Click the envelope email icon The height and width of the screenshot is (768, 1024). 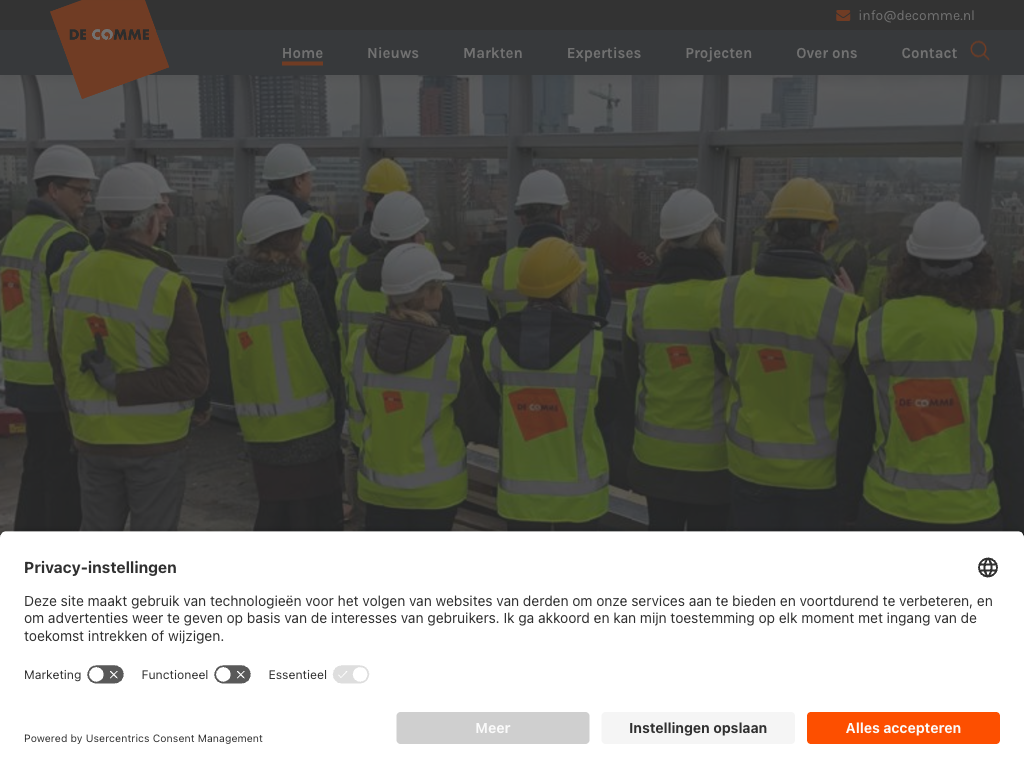pos(843,16)
